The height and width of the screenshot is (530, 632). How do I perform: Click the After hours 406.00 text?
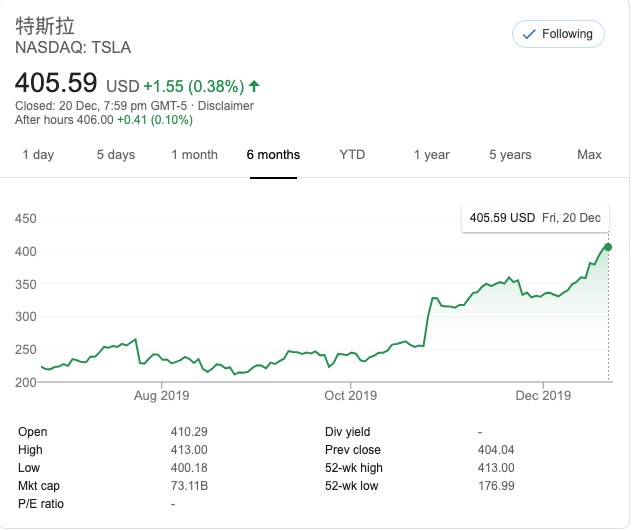click(x=64, y=120)
